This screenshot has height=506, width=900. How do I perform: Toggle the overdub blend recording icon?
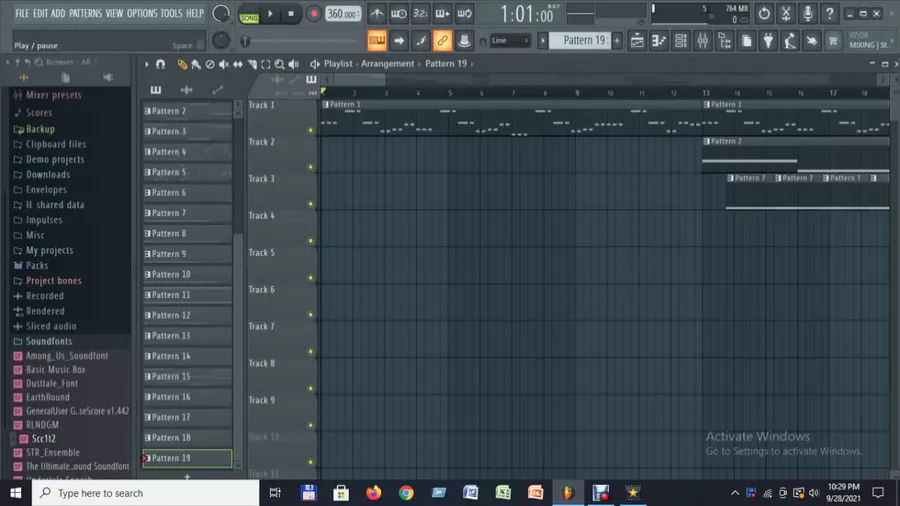click(442, 13)
